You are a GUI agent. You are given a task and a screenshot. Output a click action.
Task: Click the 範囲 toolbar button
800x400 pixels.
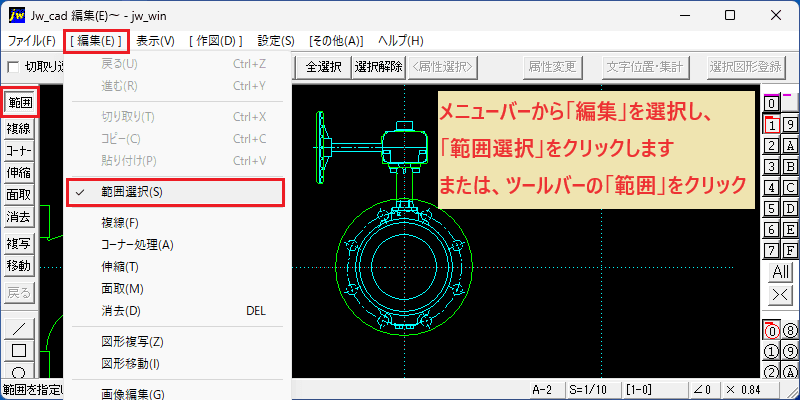click(x=20, y=103)
